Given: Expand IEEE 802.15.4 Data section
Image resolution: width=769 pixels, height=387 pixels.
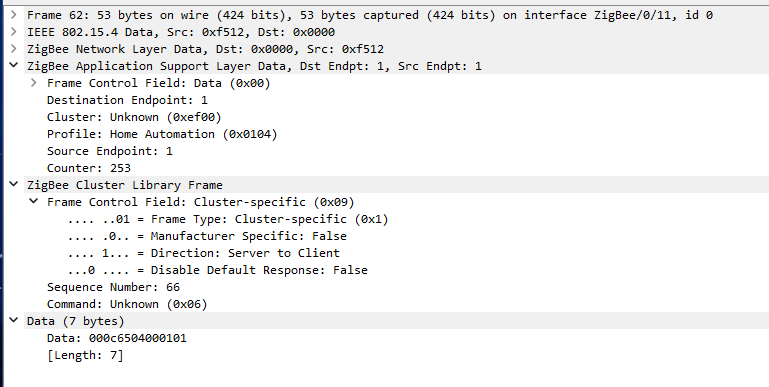Looking at the screenshot, I should pyautogui.click(x=14, y=32).
